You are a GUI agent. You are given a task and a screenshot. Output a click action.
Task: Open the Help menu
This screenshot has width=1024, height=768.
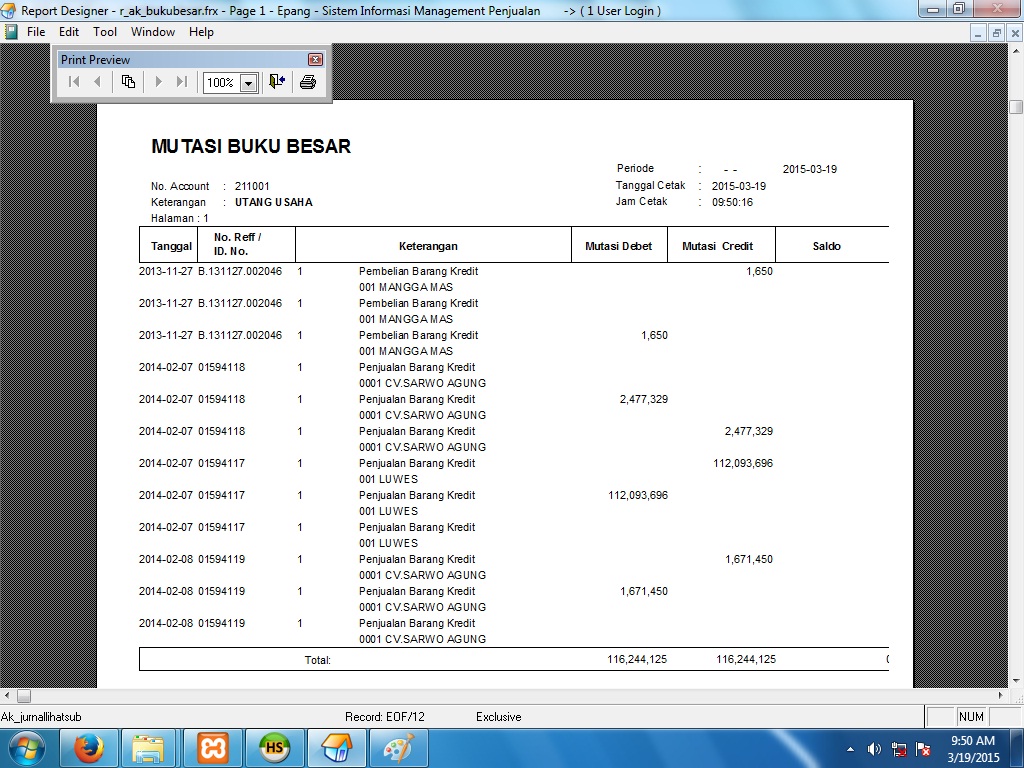(x=201, y=32)
